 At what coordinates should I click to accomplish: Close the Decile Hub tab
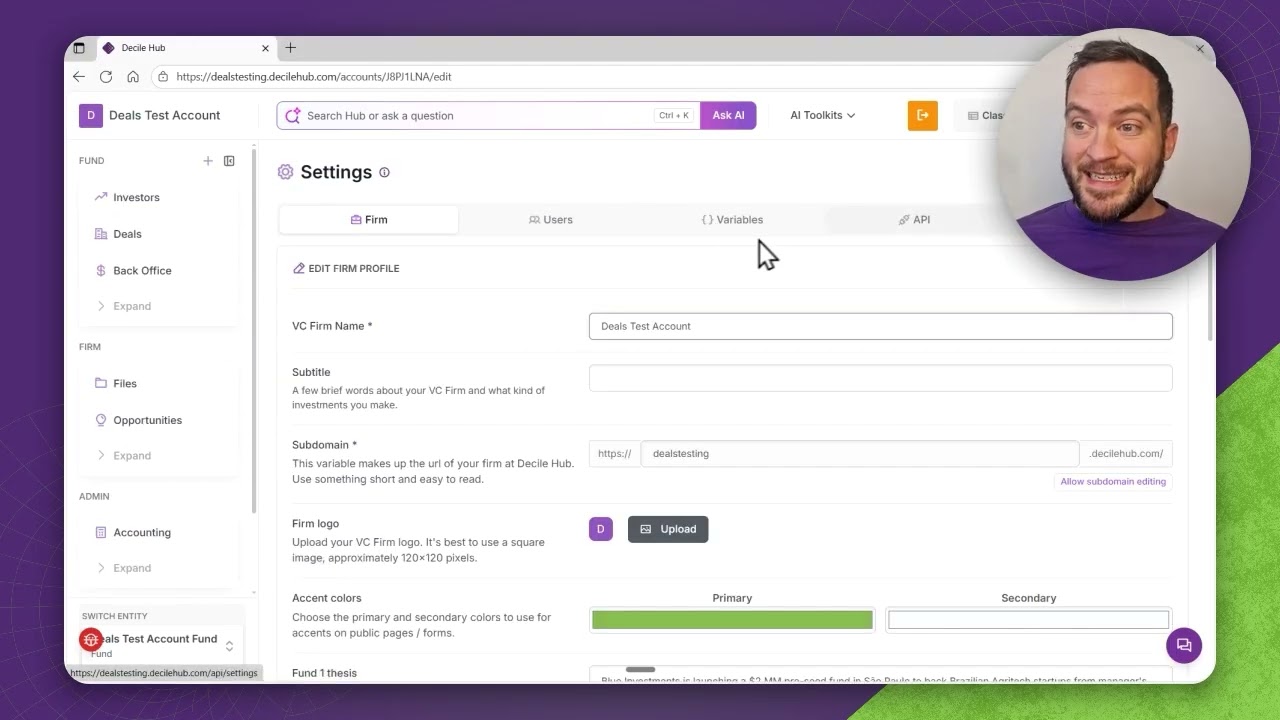coord(265,48)
